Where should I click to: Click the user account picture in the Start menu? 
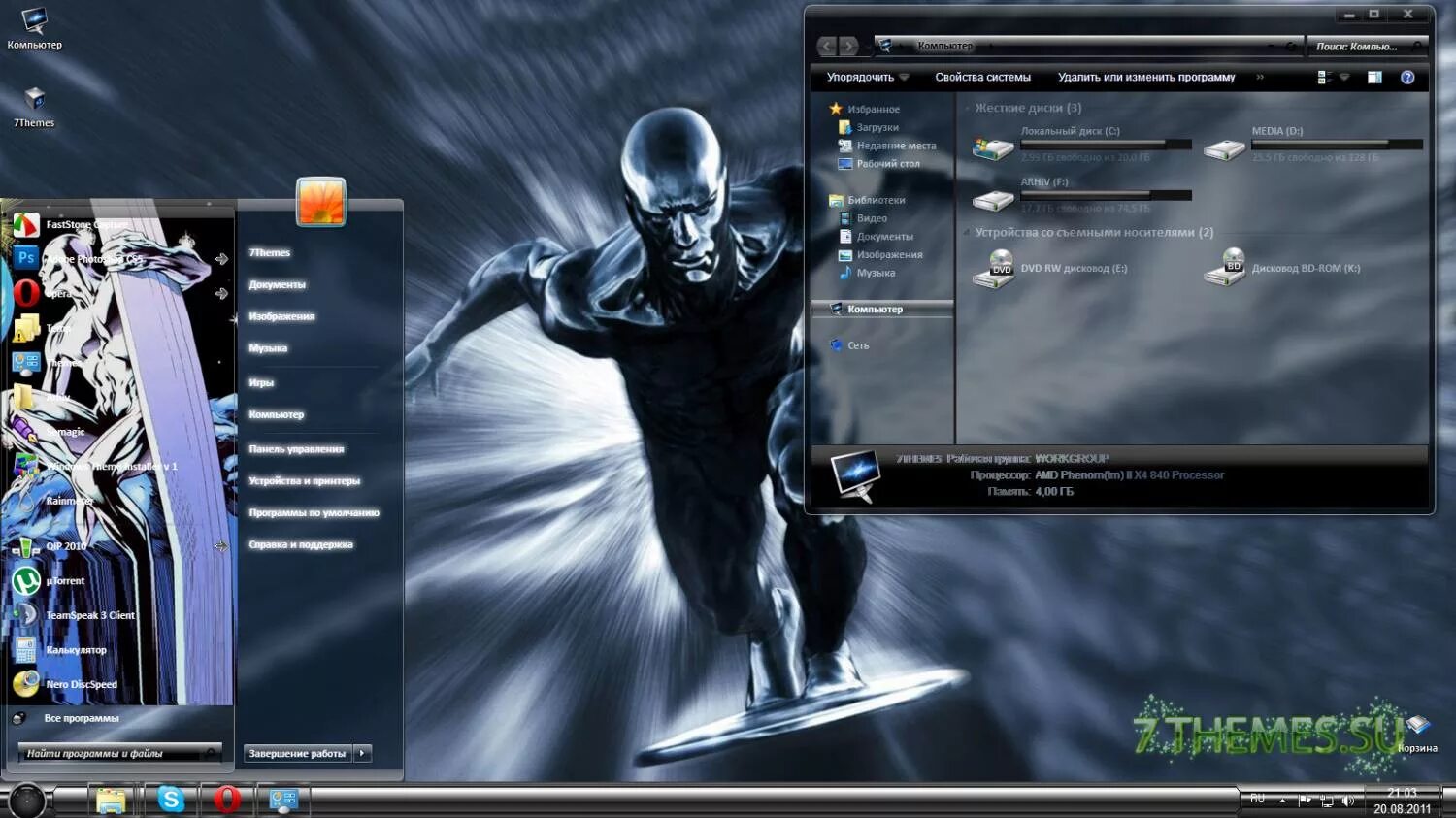click(x=321, y=202)
